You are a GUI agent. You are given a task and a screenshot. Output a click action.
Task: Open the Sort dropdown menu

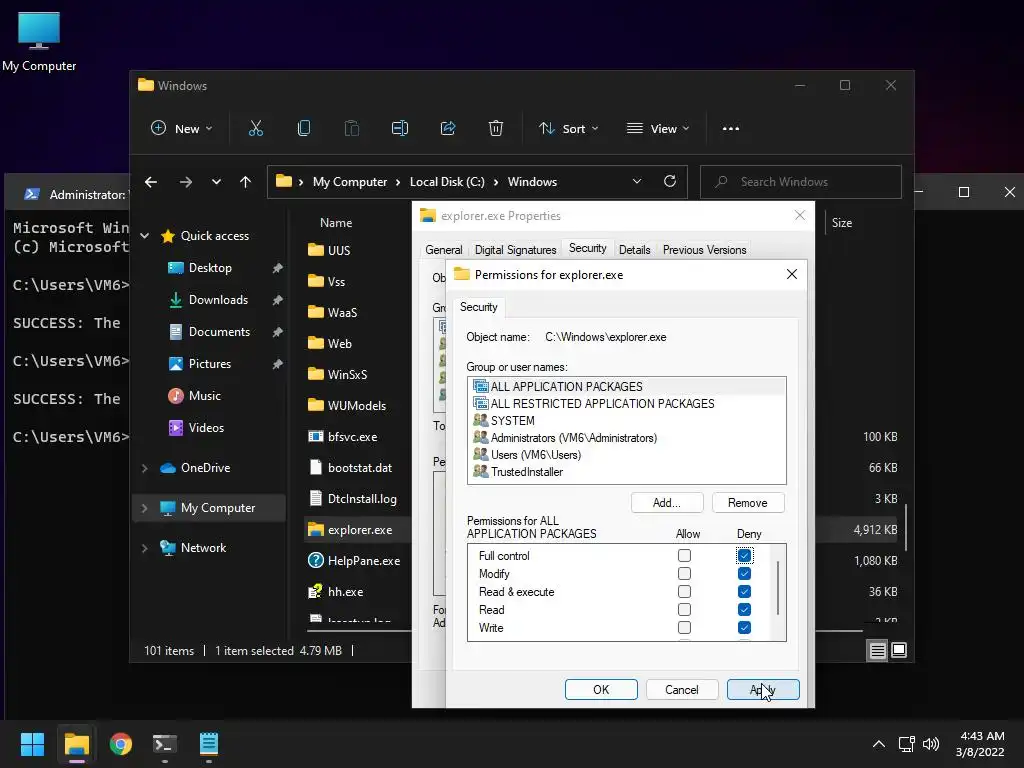tap(568, 129)
